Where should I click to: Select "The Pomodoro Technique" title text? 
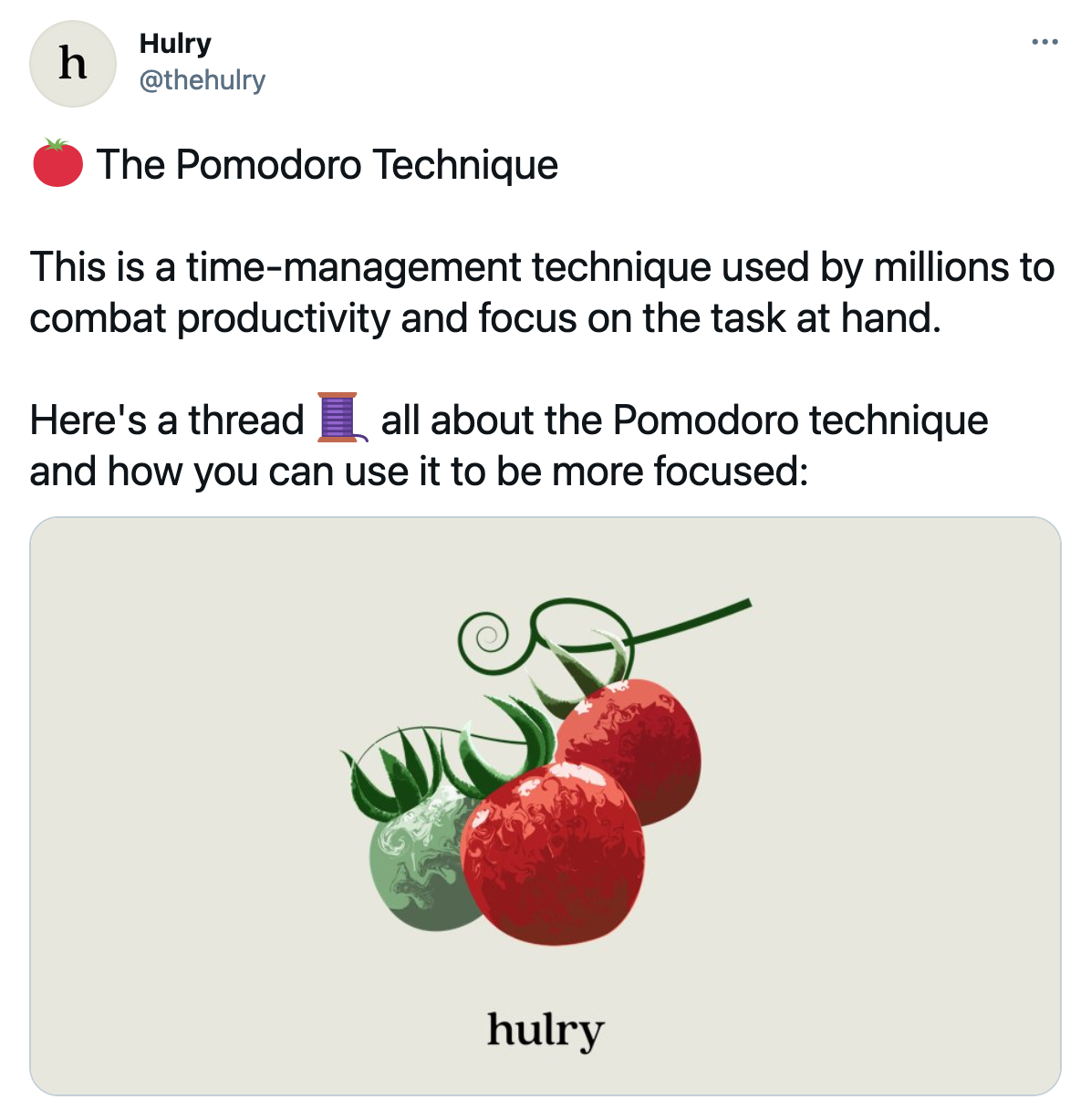327,165
